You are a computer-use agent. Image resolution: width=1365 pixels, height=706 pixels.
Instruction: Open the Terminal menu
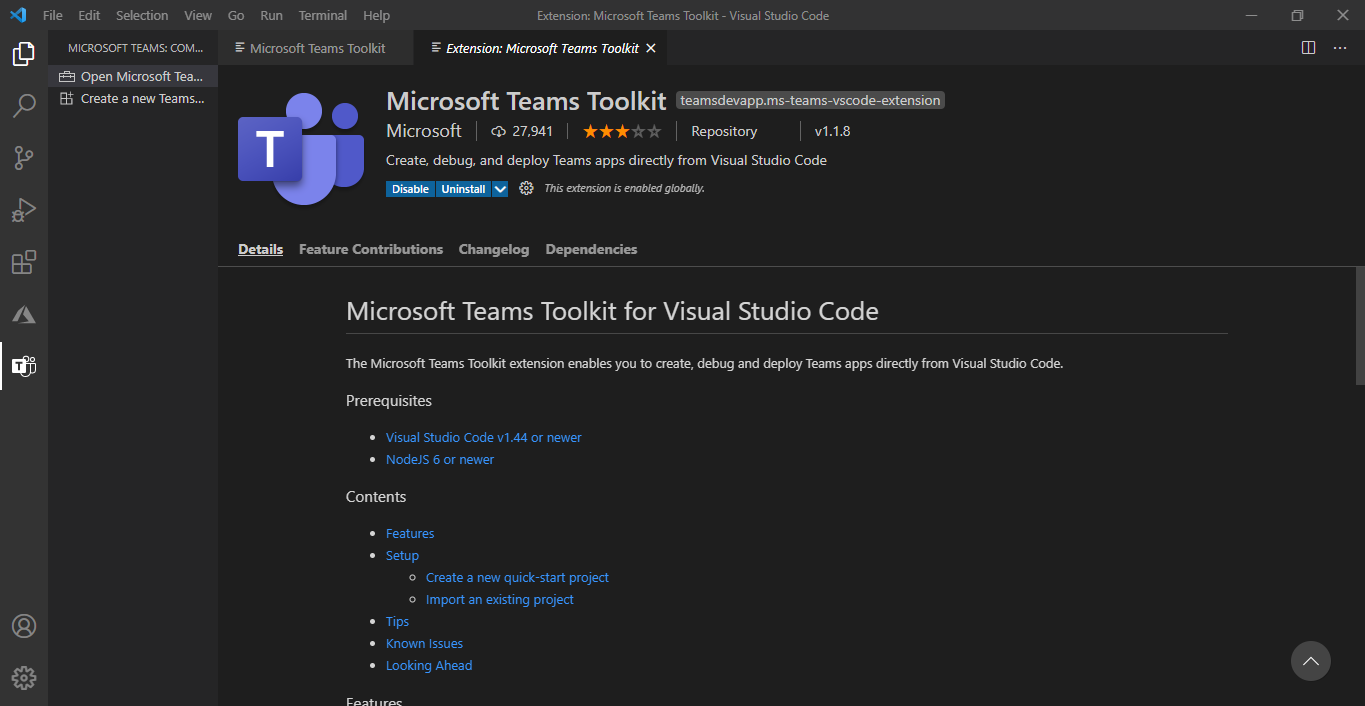322,15
